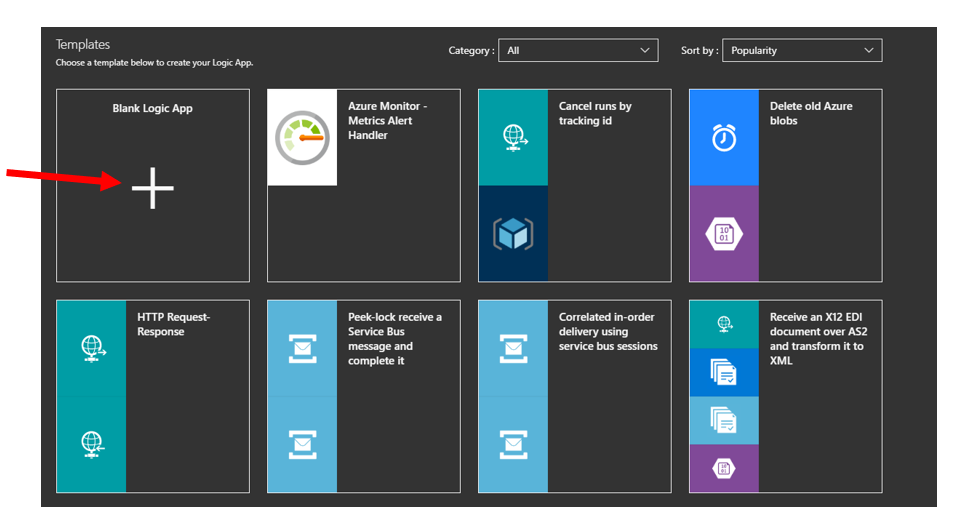Click the upper Service Bus icon in Correlated delivery card
958x514 pixels.
[x=513, y=348]
